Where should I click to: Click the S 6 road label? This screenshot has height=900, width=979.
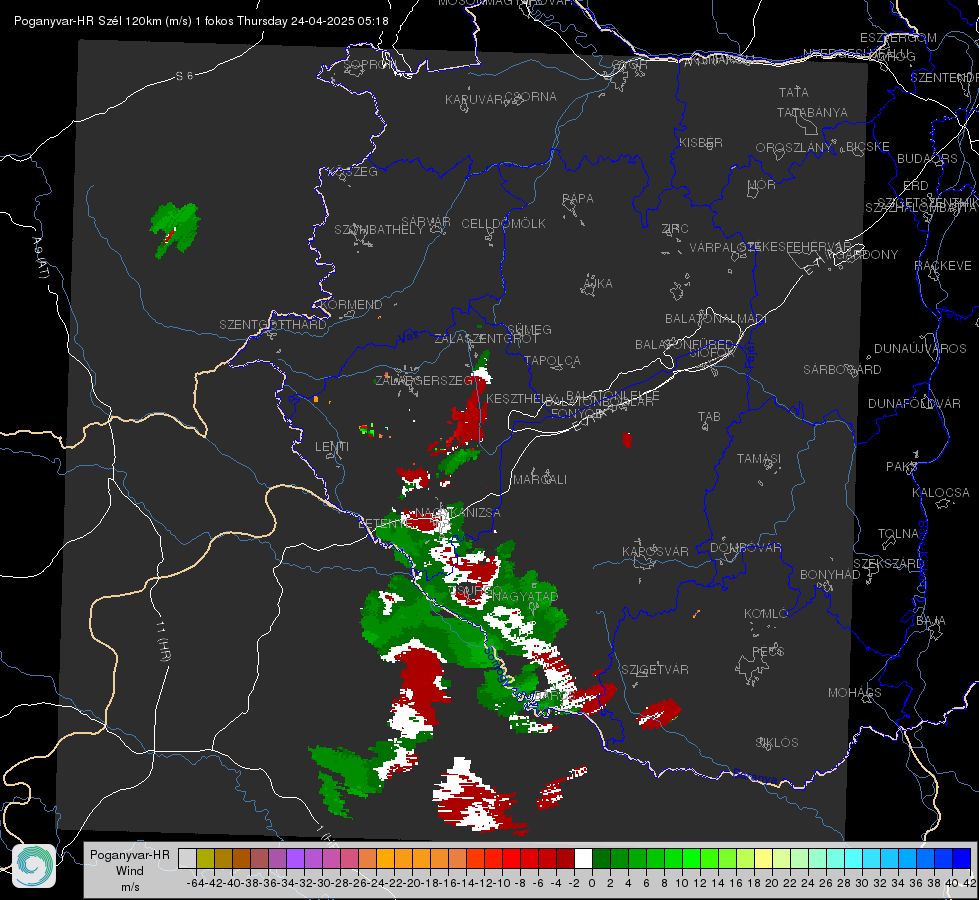coord(184,76)
